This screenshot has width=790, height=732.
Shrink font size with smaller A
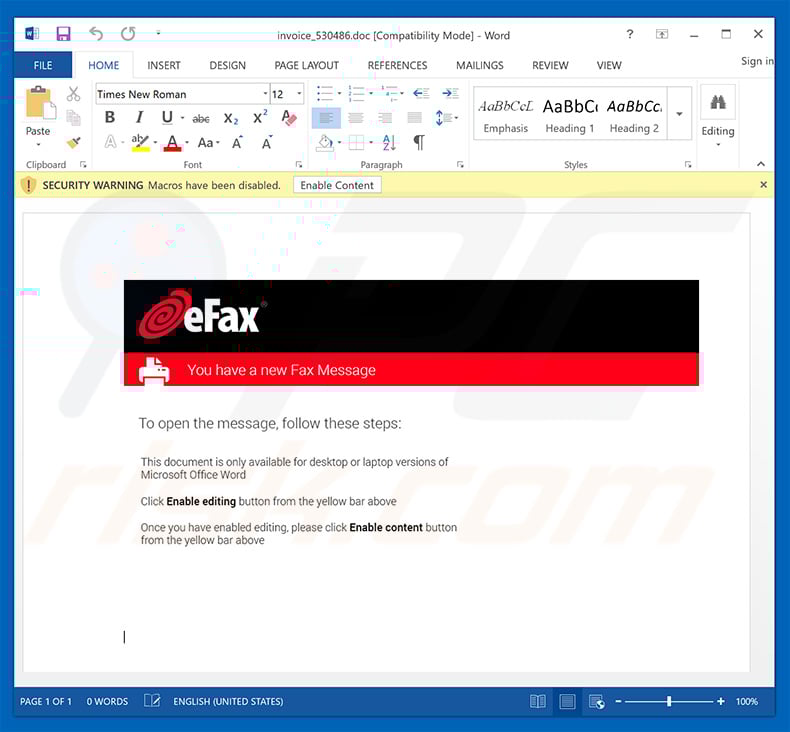tap(267, 143)
